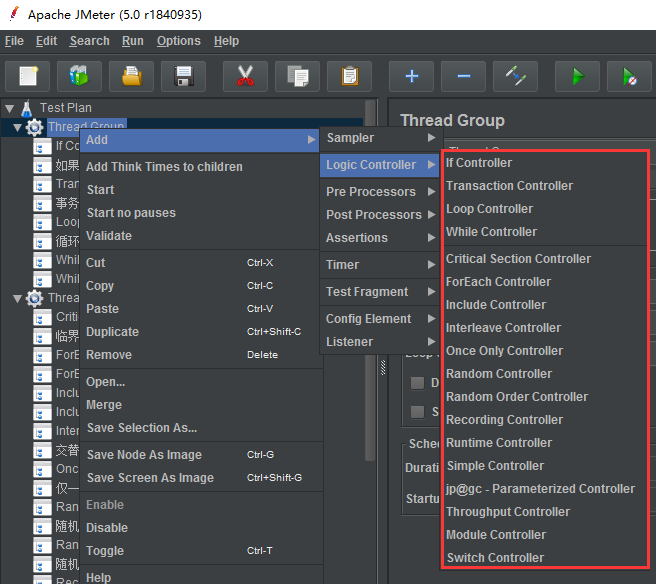Screen dimensions: 656x584
Task: Choose Validate from context menu
Action: point(200,236)
